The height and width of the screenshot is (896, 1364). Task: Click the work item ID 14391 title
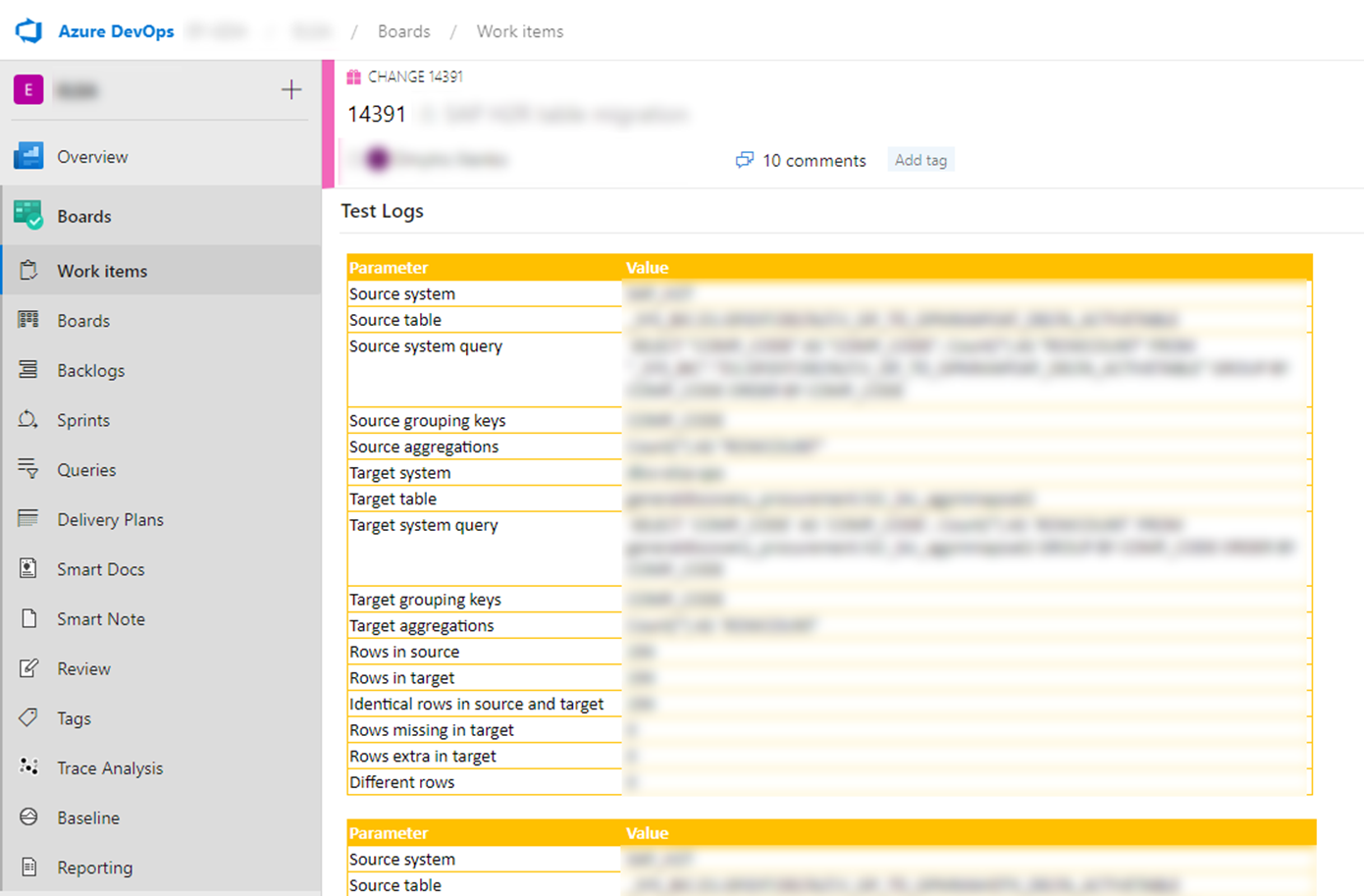click(x=377, y=115)
